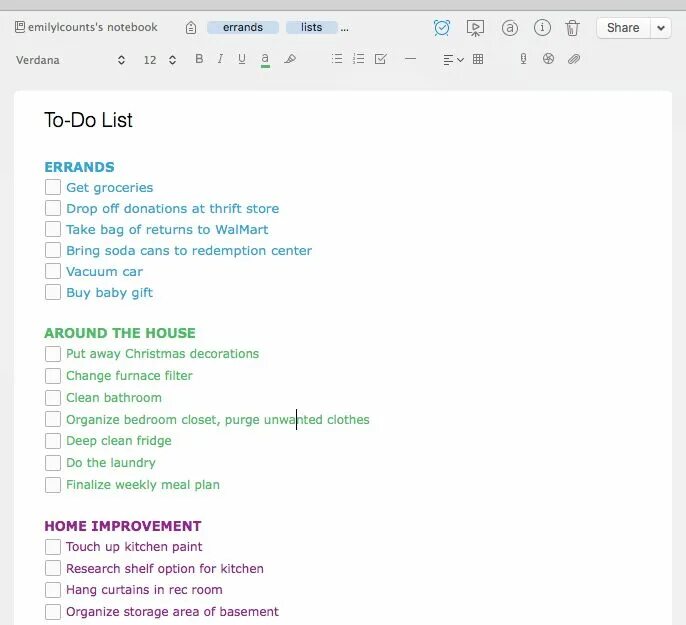Open the Verdana font dropdown
Viewport: 686px width, 625px height.
(x=71, y=60)
